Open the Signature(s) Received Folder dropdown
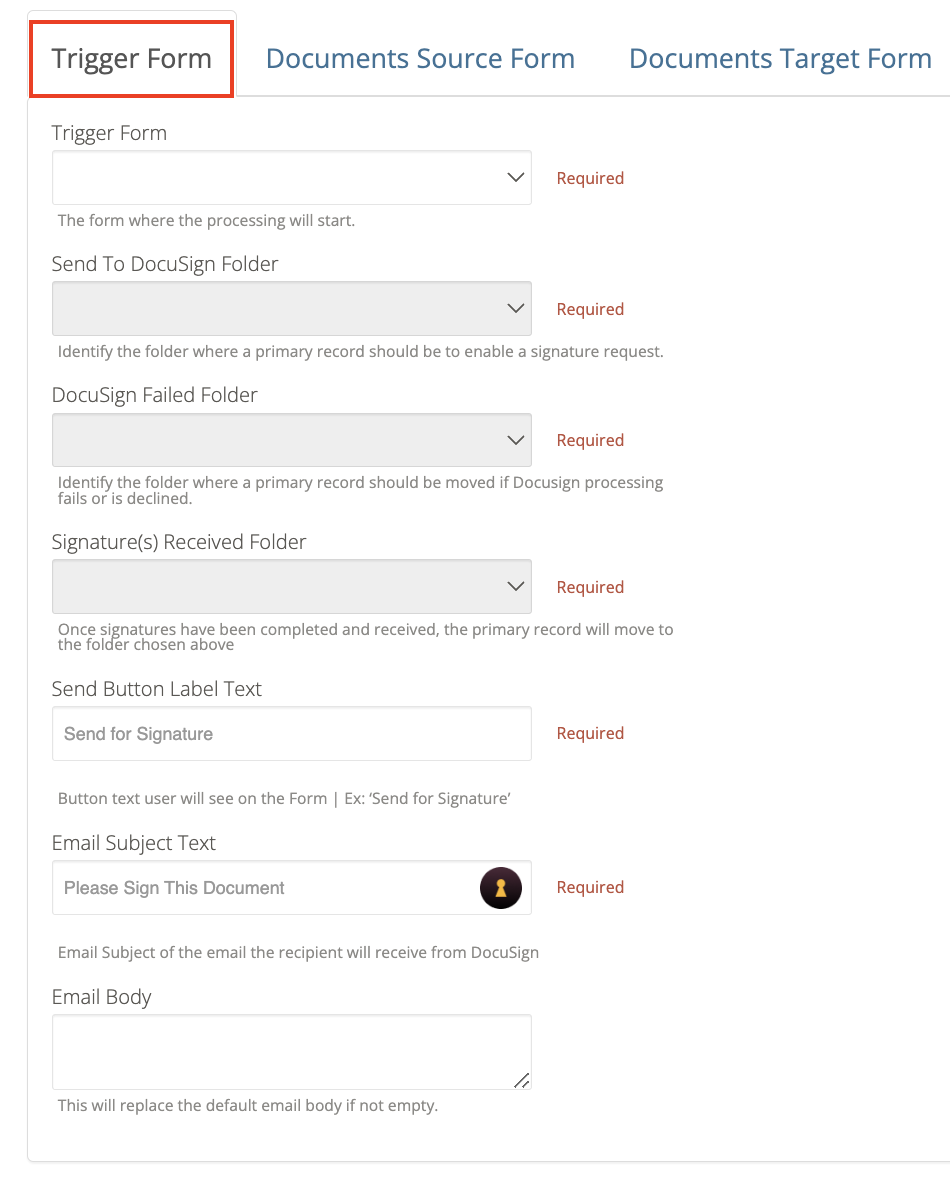The width and height of the screenshot is (950, 1178). pos(290,586)
